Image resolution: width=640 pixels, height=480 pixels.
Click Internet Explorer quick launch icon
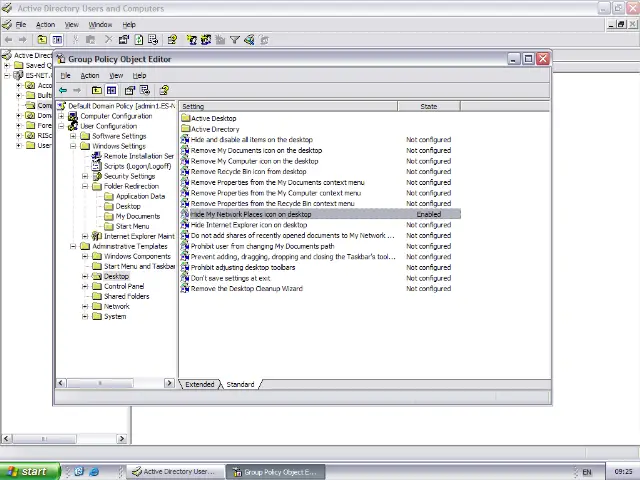(x=94, y=471)
